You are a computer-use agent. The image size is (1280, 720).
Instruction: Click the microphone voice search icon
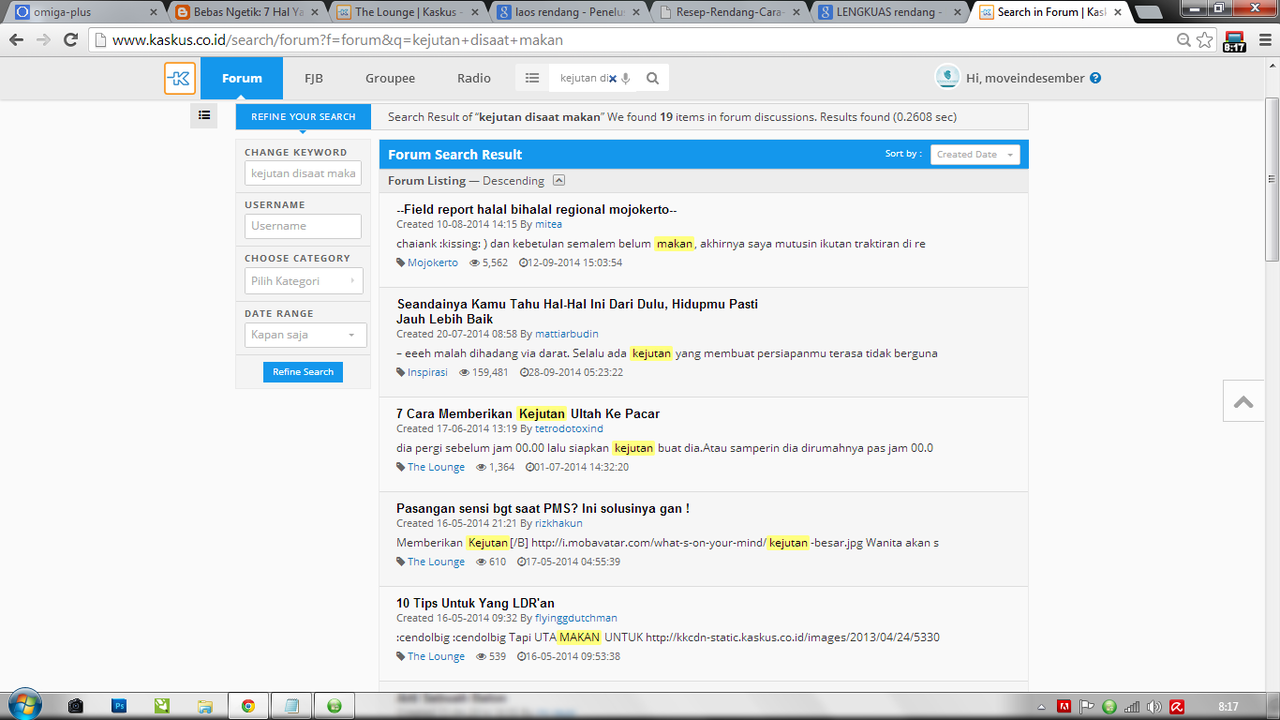coord(626,79)
